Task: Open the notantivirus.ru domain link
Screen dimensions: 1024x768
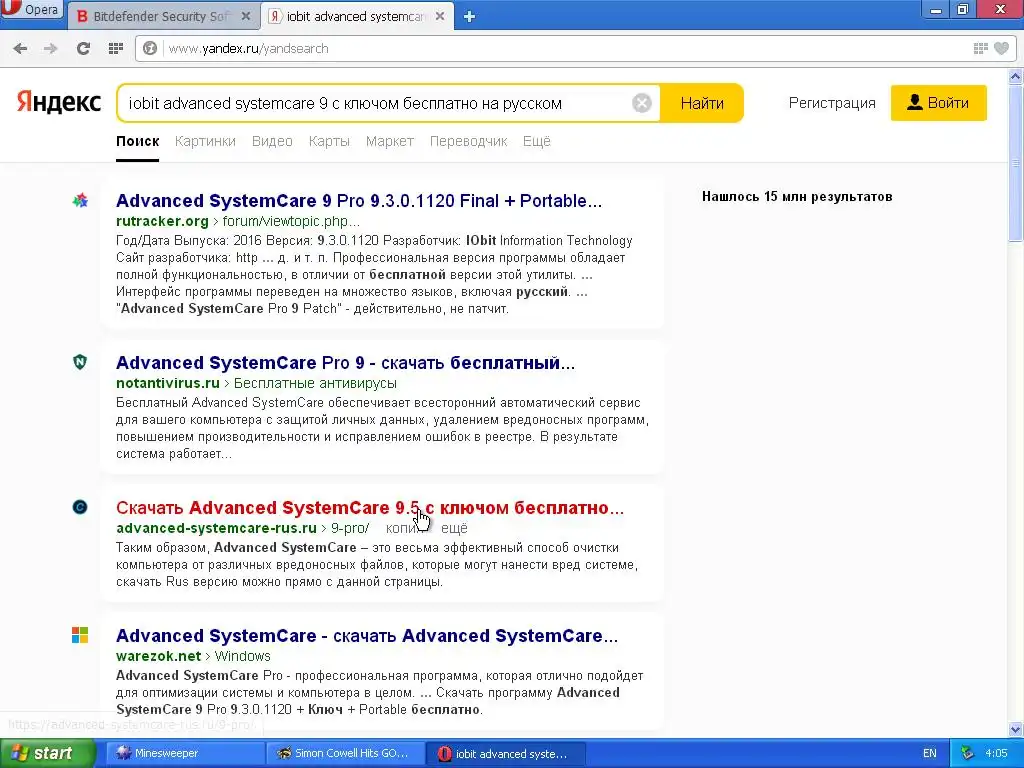Action: (x=168, y=383)
